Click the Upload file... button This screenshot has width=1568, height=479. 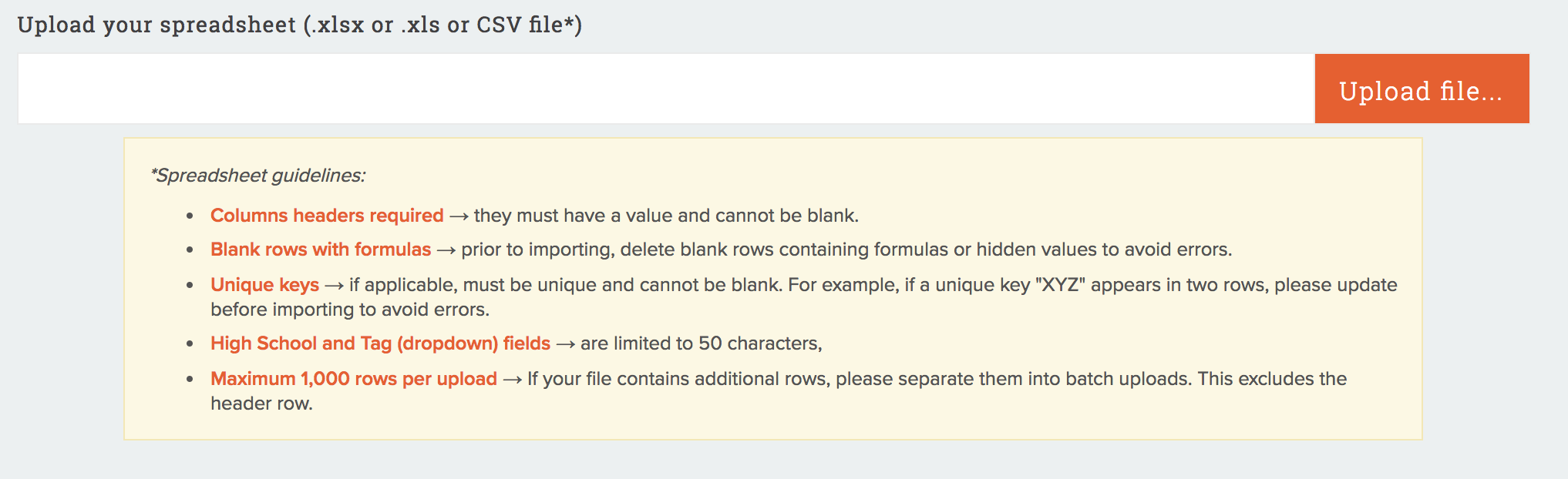(1422, 89)
